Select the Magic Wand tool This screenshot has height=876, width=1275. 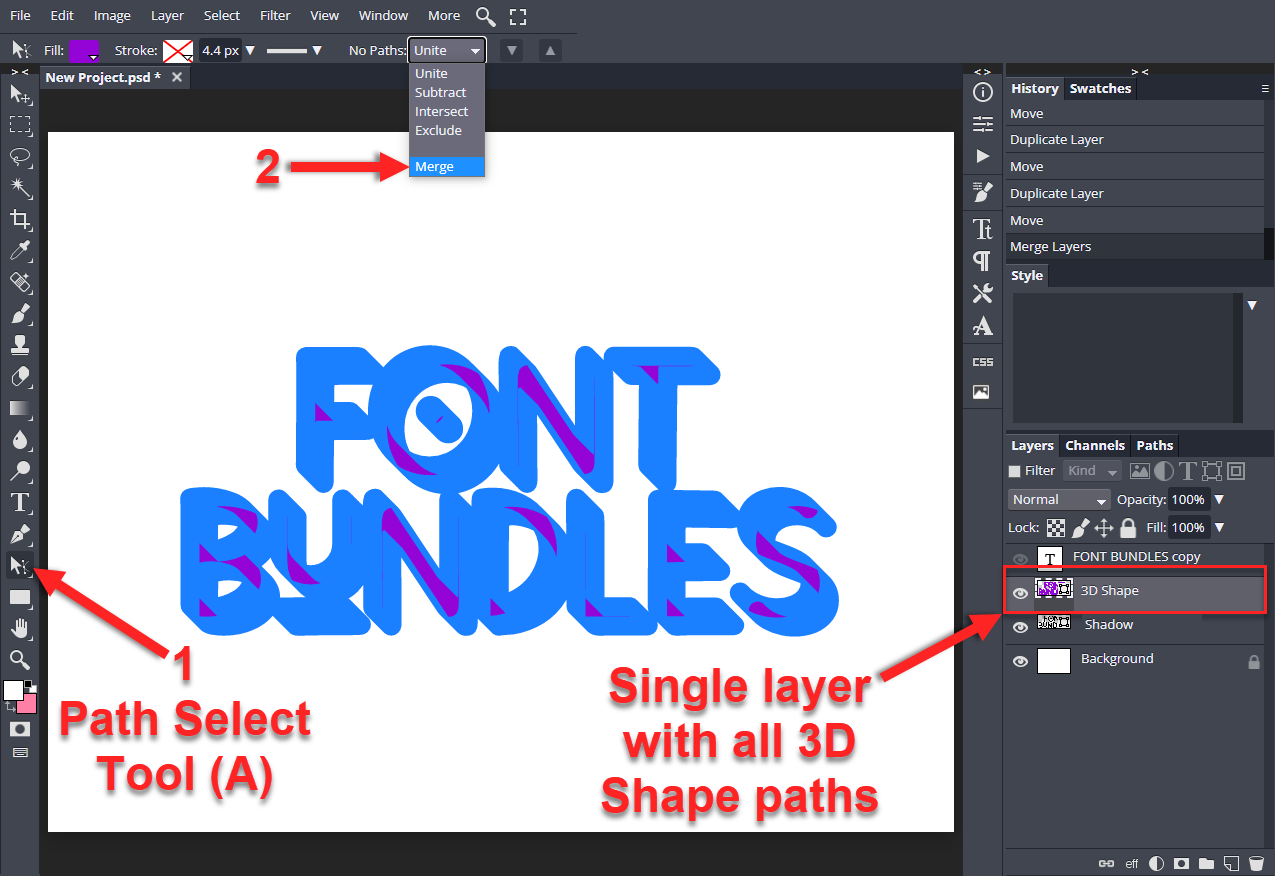tap(20, 188)
